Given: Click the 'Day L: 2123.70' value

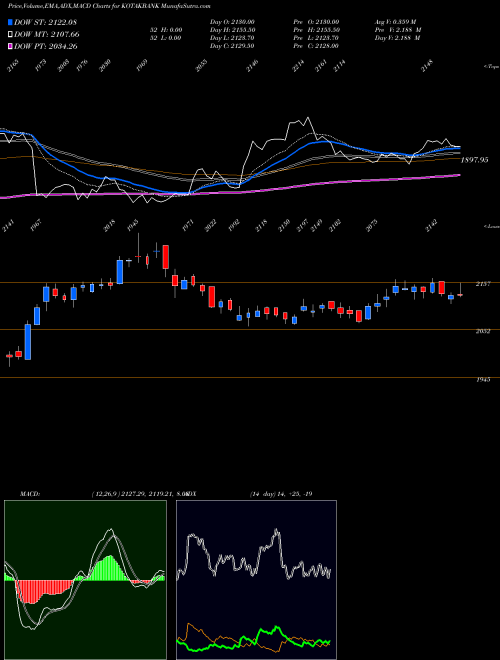Looking at the screenshot, I should point(232,38).
